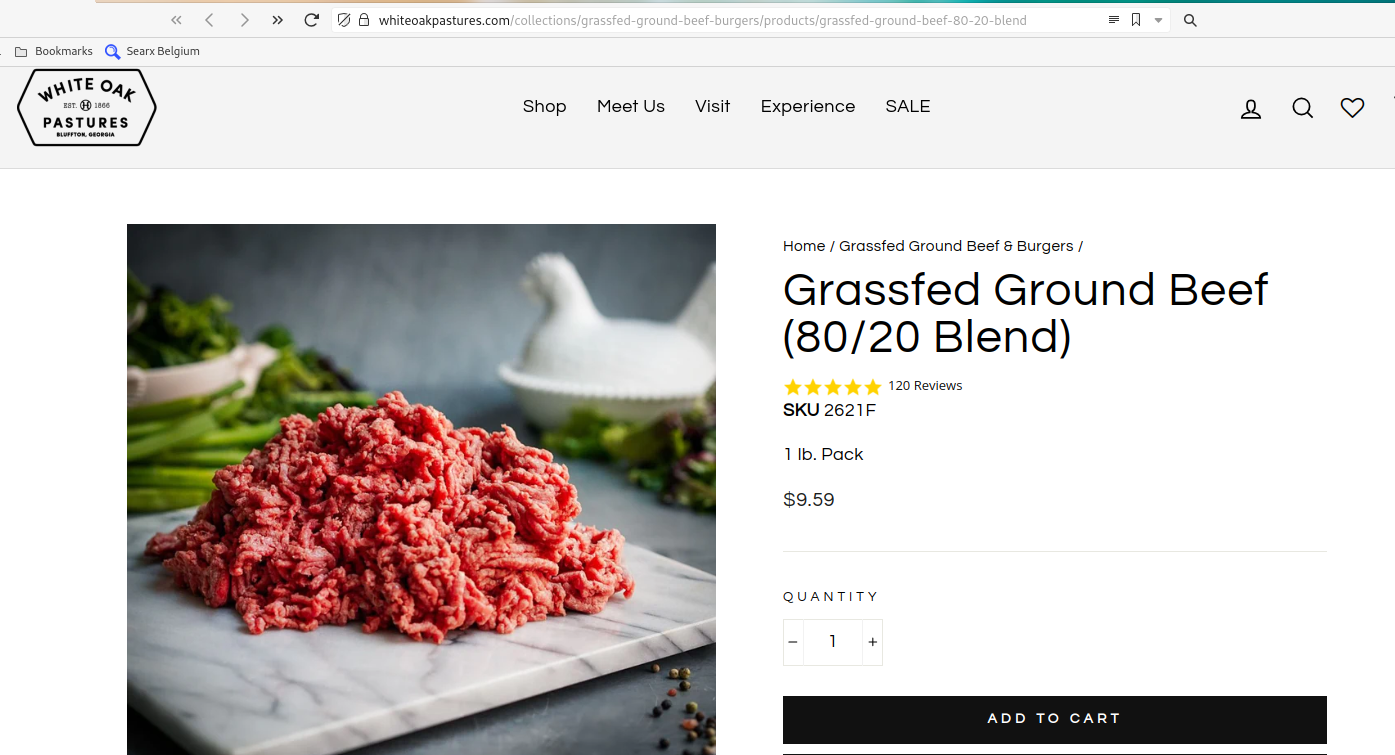Toggle the bookmark icon in the address bar
This screenshot has width=1395, height=755.
coord(1136,20)
